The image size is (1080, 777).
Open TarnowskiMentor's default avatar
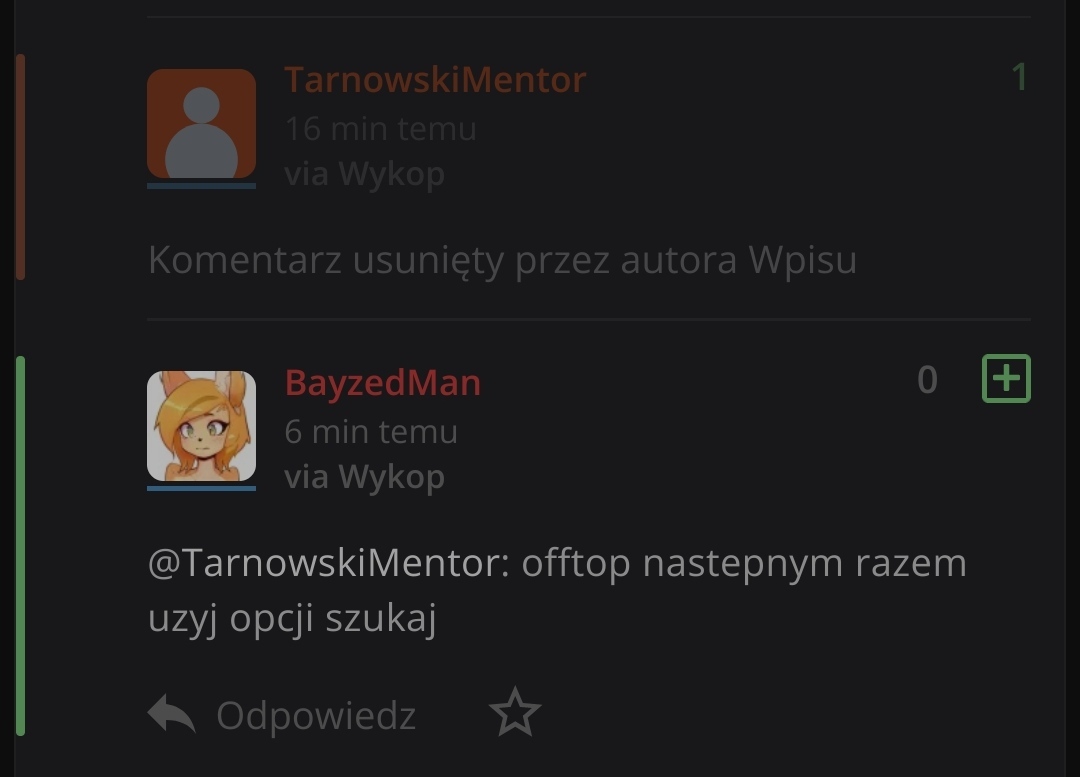[x=201, y=123]
